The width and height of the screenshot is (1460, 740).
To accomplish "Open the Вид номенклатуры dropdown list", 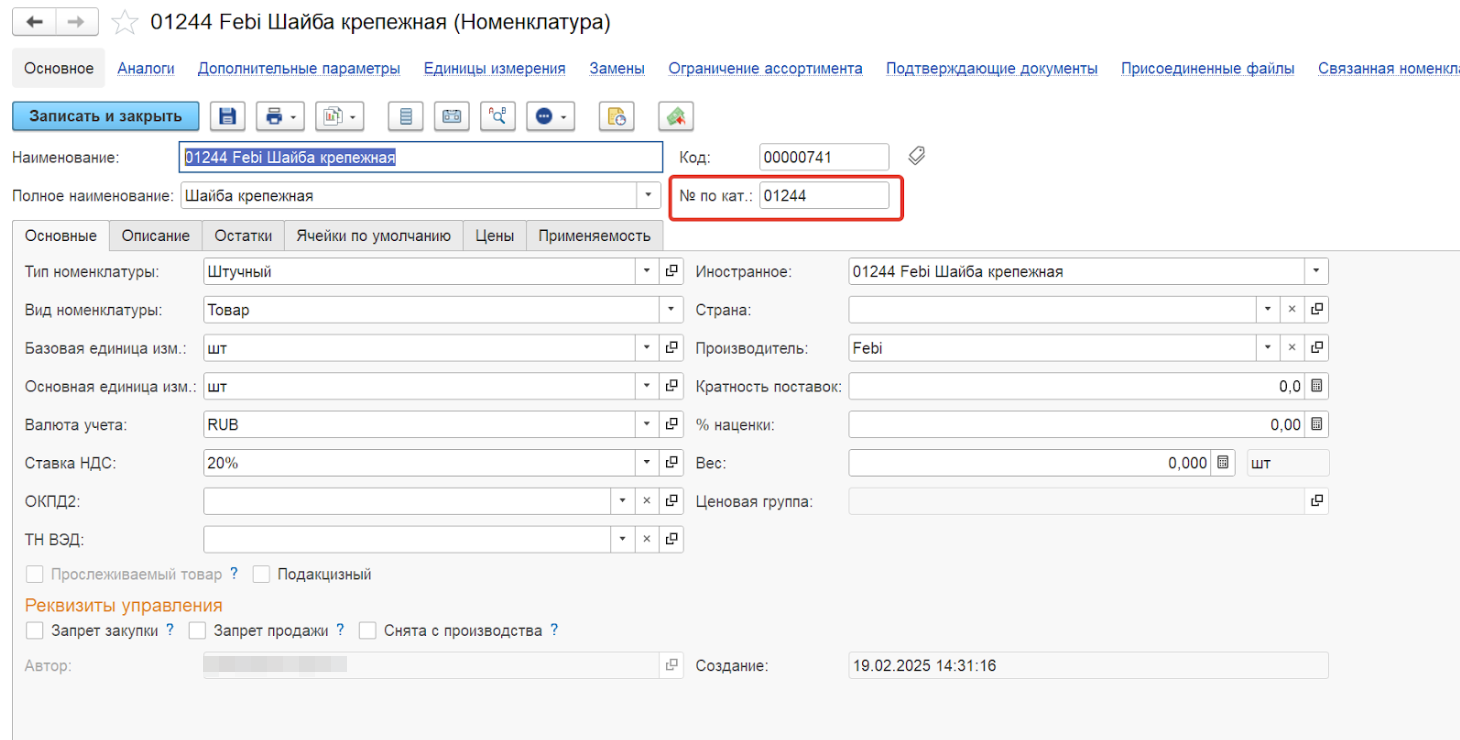I will pyautogui.click(x=670, y=310).
